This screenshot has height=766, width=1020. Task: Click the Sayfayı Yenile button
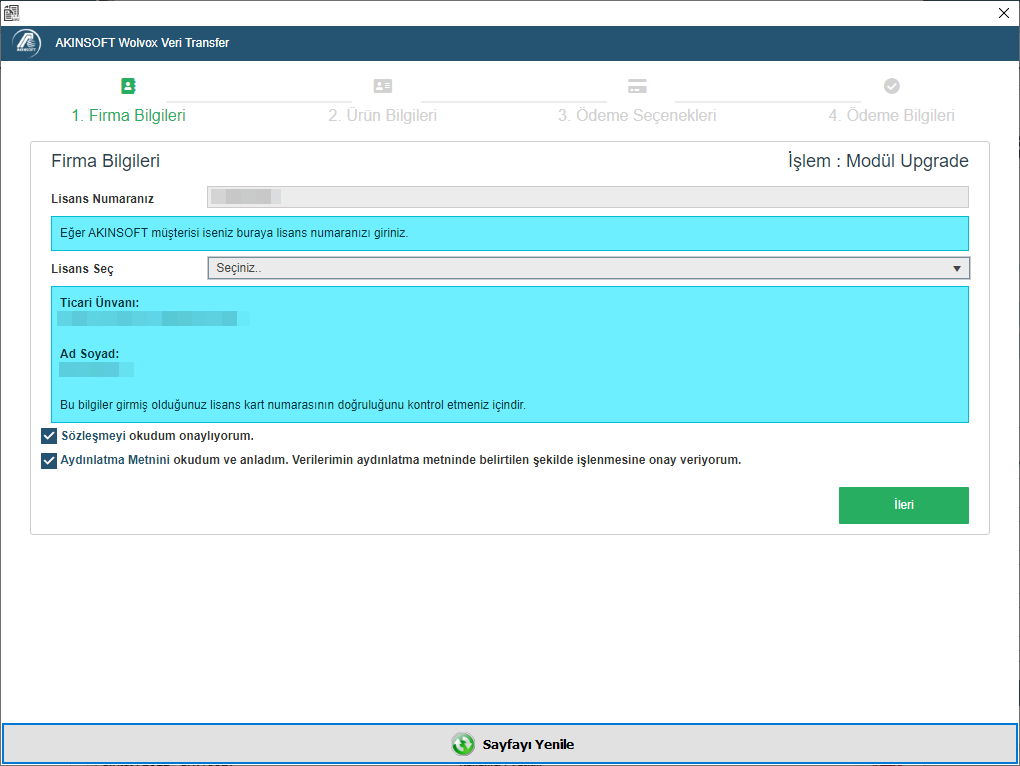tap(510, 744)
